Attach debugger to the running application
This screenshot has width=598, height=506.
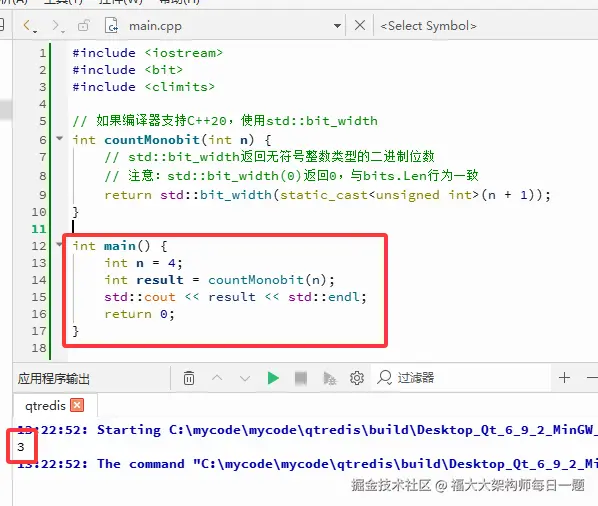click(329, 379)
